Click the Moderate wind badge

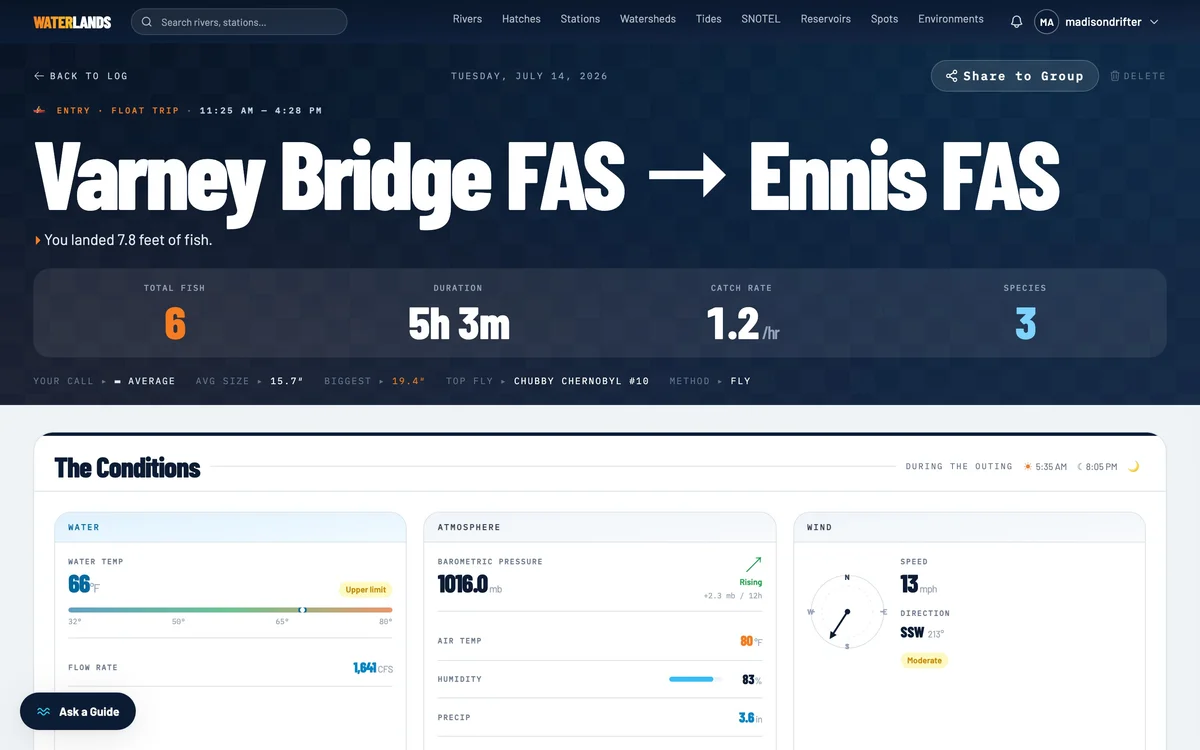pyautogui.click(x=924, y=660)
